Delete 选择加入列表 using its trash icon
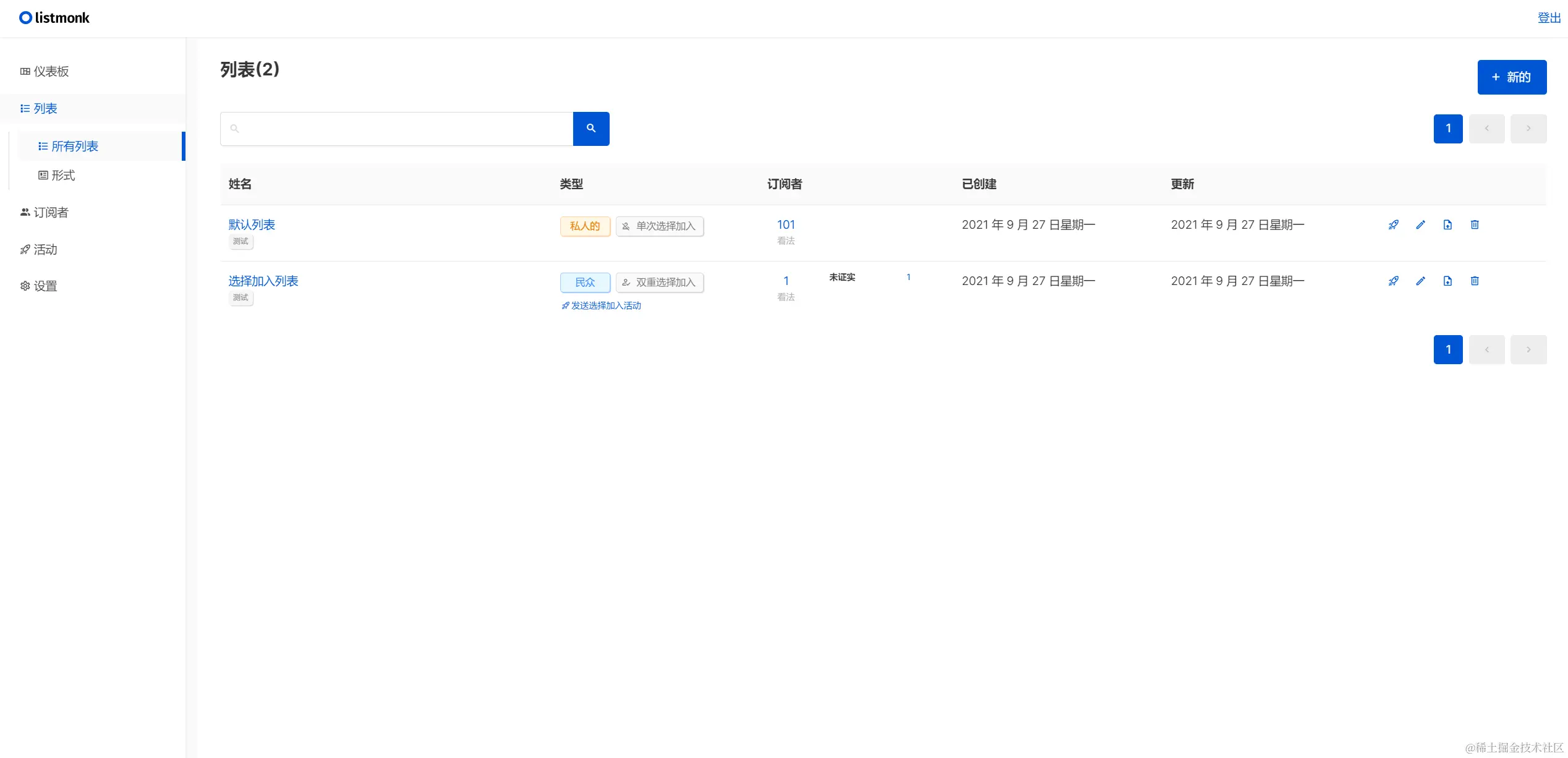 click(x=1475, y=281)
